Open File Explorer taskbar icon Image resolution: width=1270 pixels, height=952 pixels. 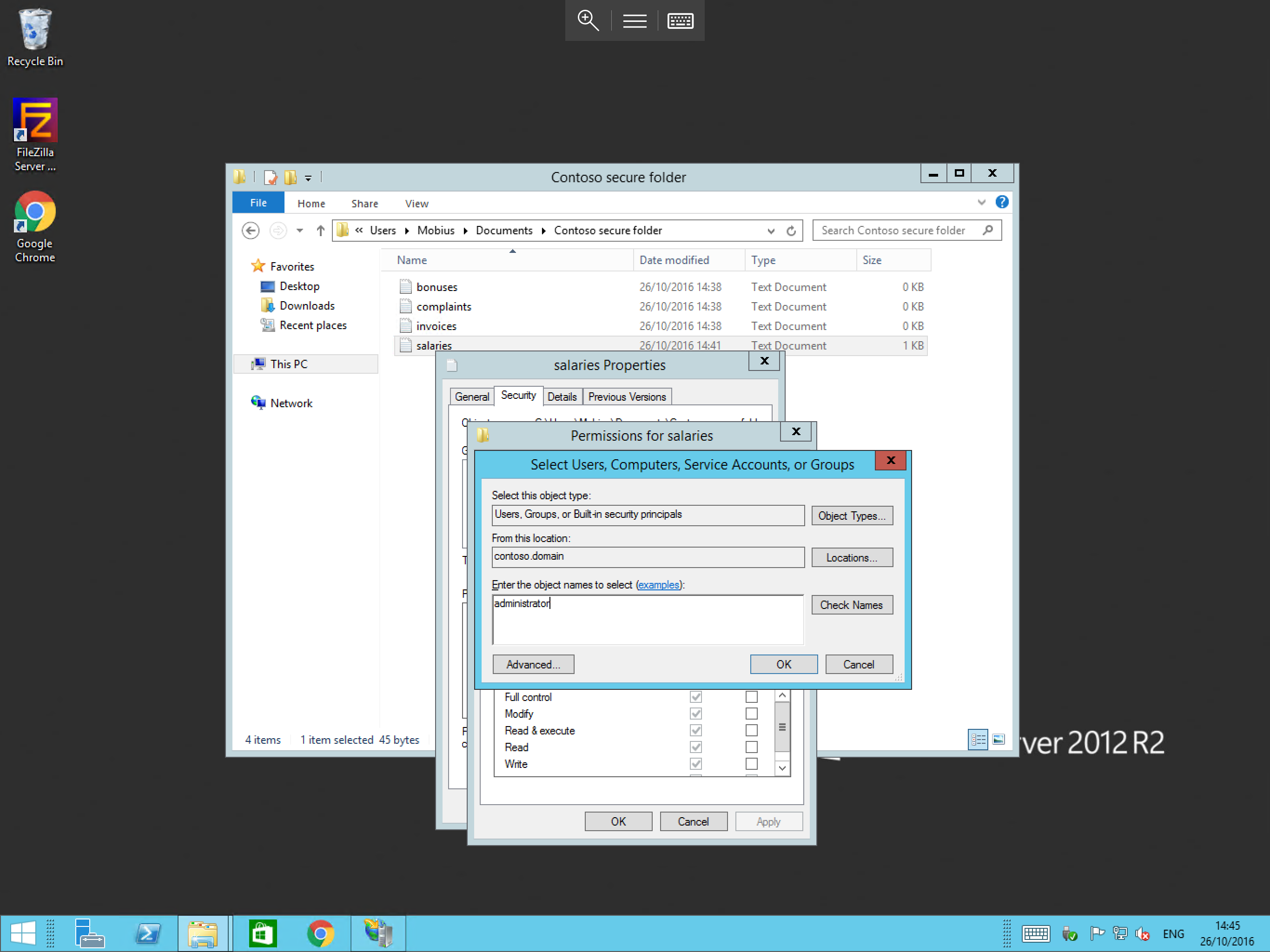tap(203, 933)
